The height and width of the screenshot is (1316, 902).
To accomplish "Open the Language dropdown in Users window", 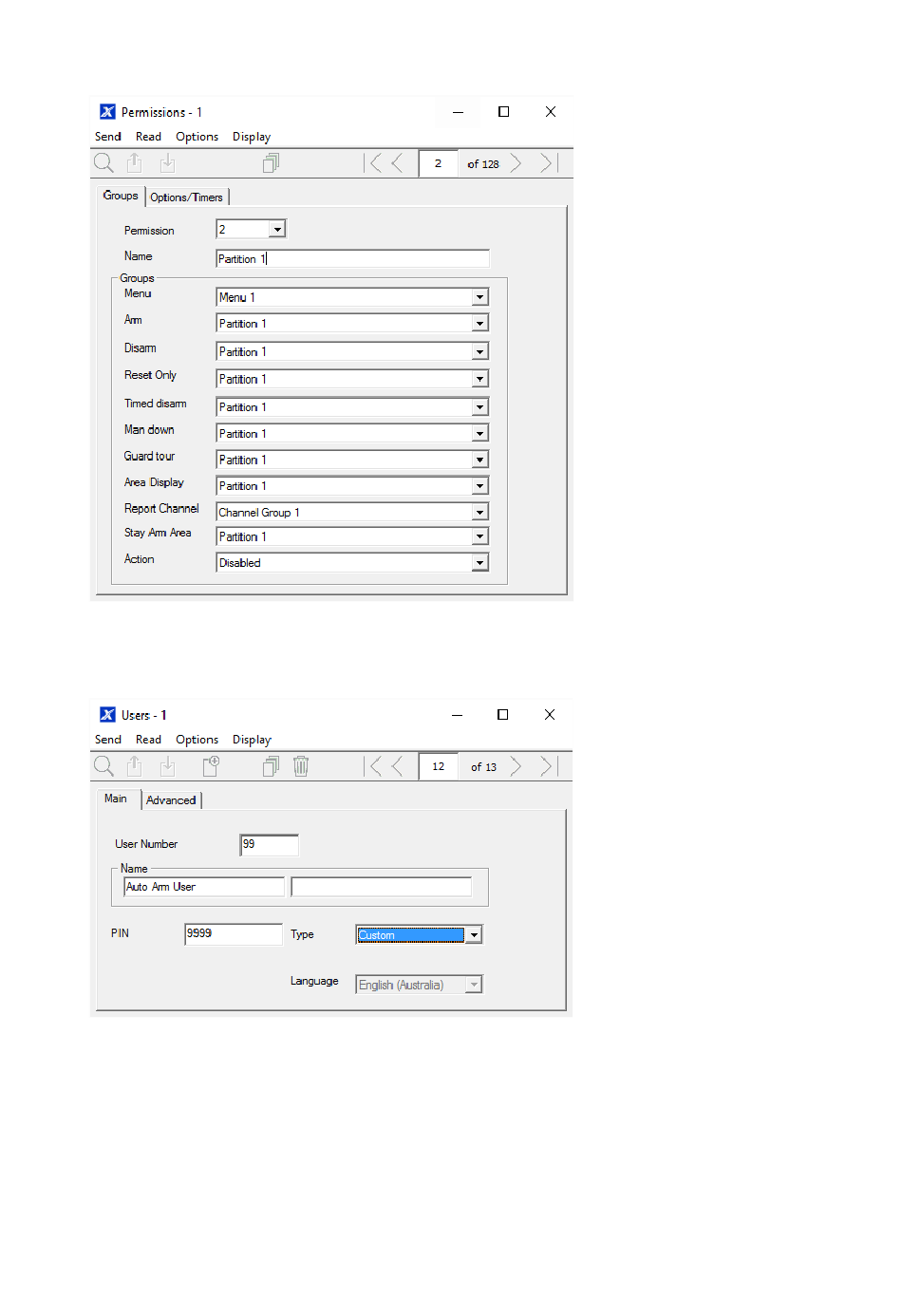I will (x=474, y=985).
